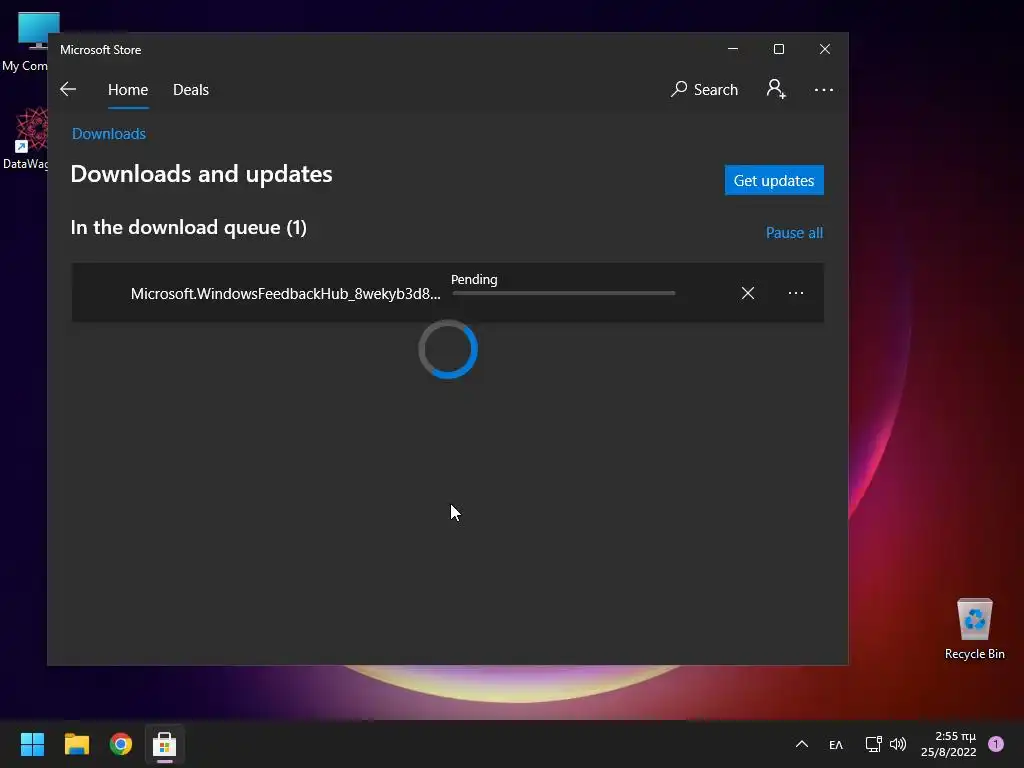This screenshot has width=1024, height=768.
Task: Switch to the Deals tab
Action: click(191, 90)
